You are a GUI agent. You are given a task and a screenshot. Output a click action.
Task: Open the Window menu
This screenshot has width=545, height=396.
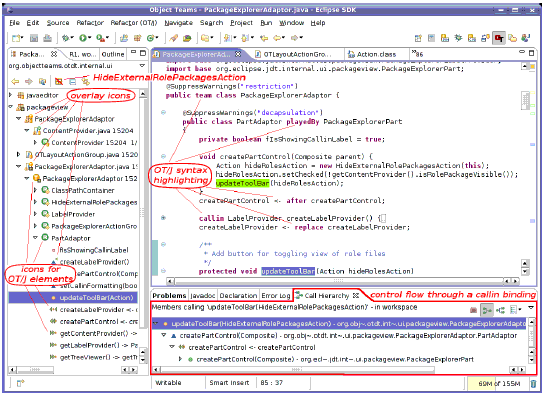pyautogui.click(x=292, y=23)
